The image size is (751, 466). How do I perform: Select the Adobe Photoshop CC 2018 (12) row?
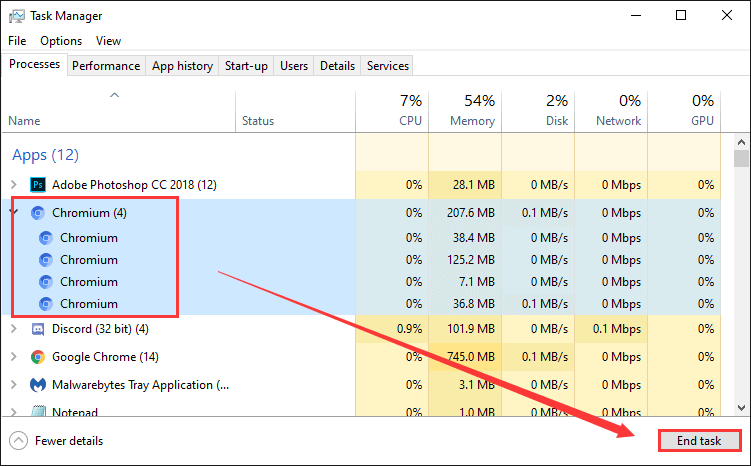361,184
